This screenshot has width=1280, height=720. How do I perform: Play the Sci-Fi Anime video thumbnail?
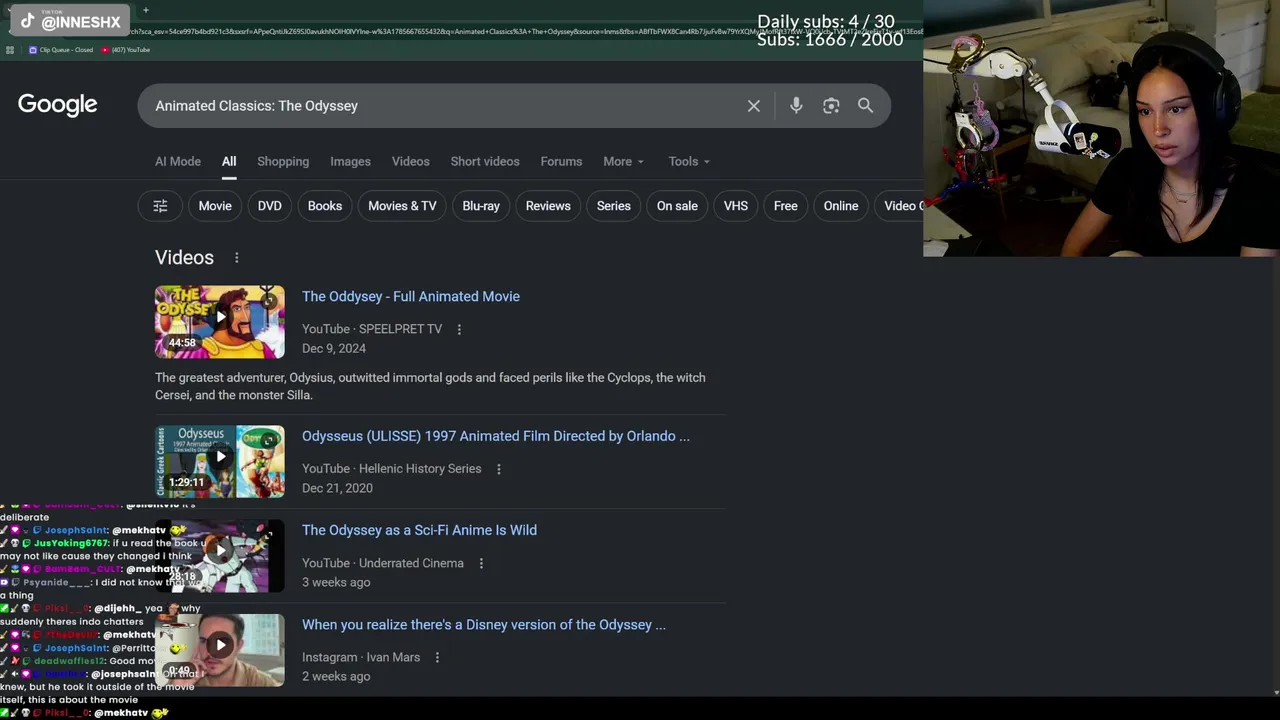(220, 556)
